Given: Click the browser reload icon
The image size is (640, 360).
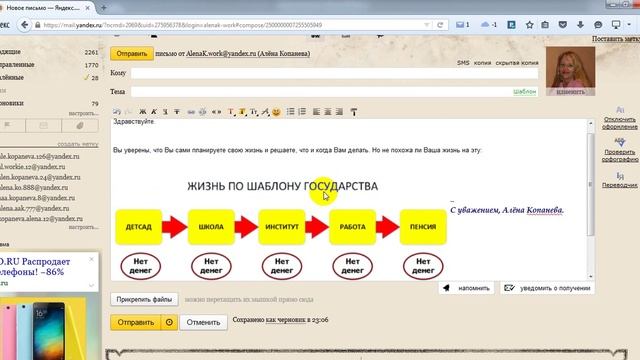Looking at the screenshot, I should [x=440, y=25].
